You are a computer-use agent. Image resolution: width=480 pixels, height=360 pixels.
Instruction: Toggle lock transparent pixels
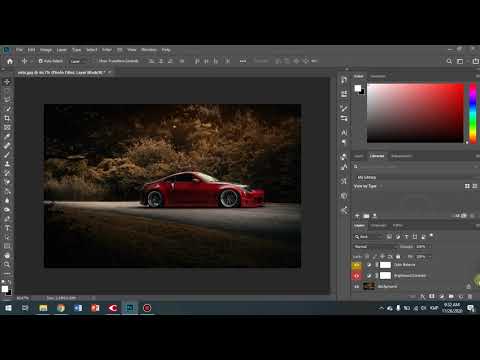pyautogui.click(x=367, y=257)
